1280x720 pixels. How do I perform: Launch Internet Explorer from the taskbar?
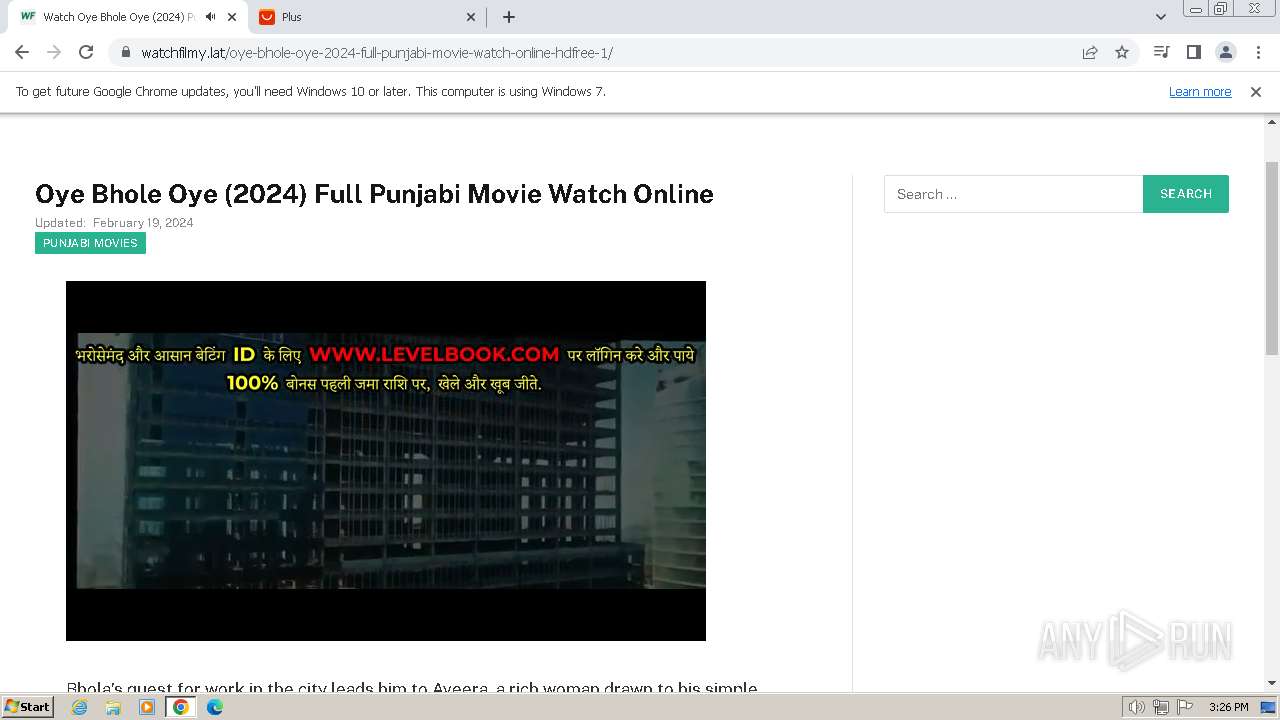tap(80, 707)
